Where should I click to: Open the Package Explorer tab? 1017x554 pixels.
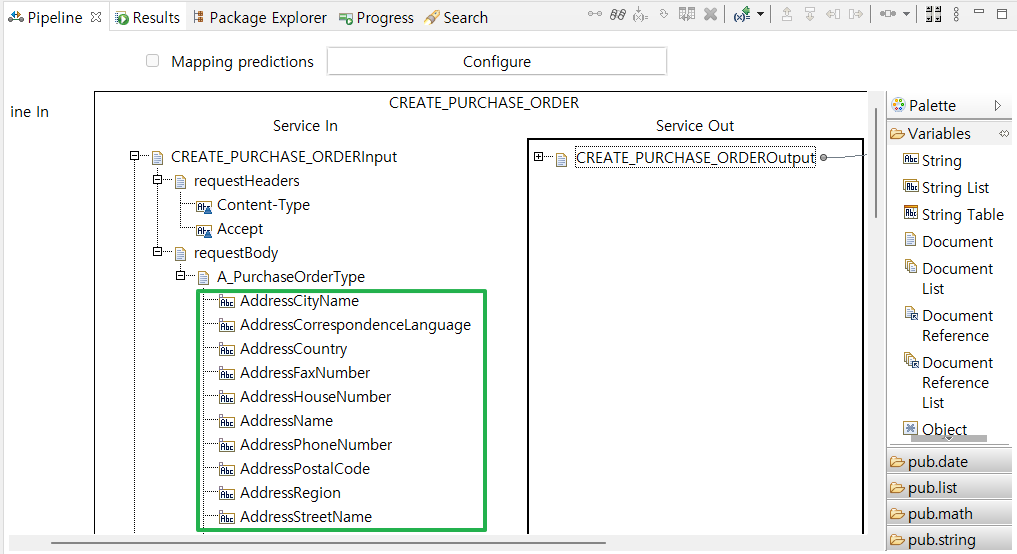point(259,18)
